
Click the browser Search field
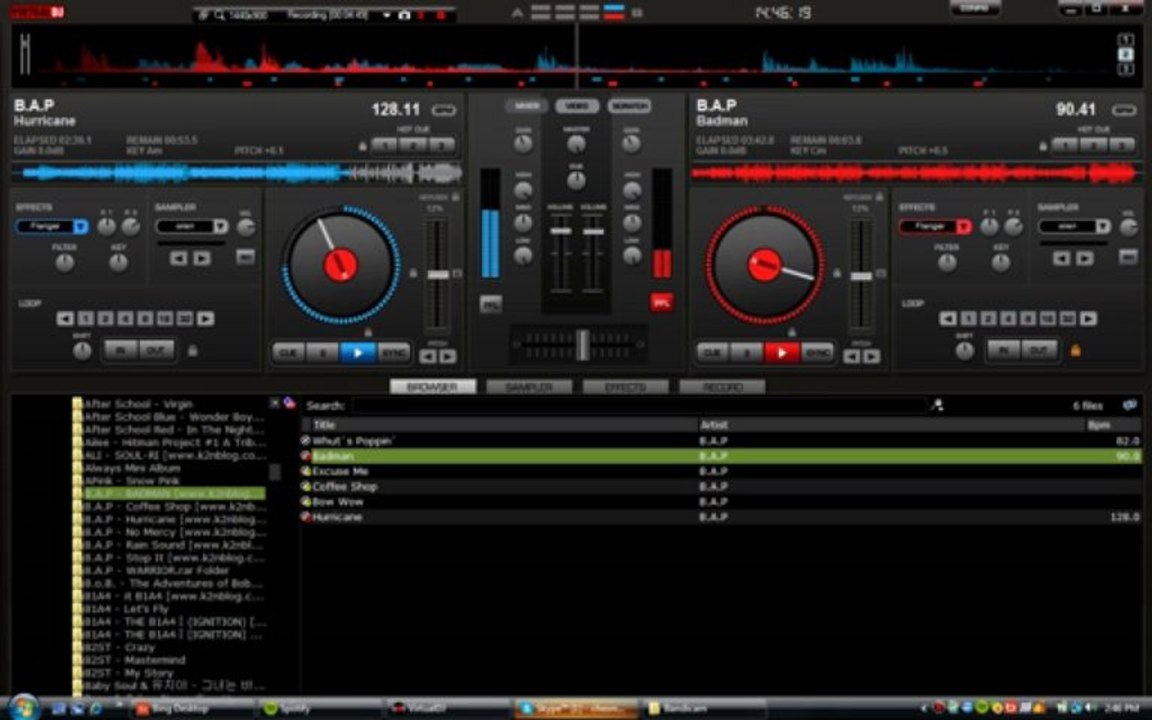[x=639, y=406]
